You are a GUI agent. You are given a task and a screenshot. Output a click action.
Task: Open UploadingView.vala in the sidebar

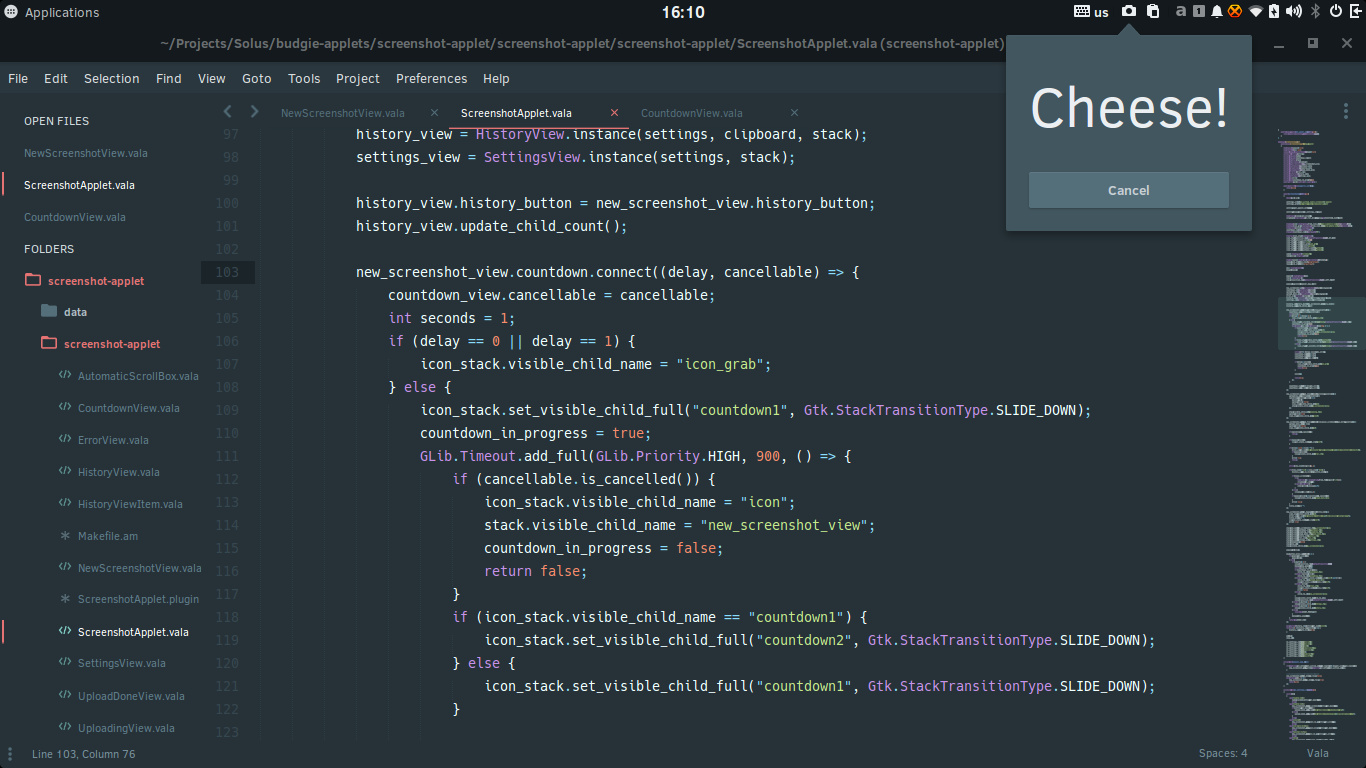[x=126, y=728]
